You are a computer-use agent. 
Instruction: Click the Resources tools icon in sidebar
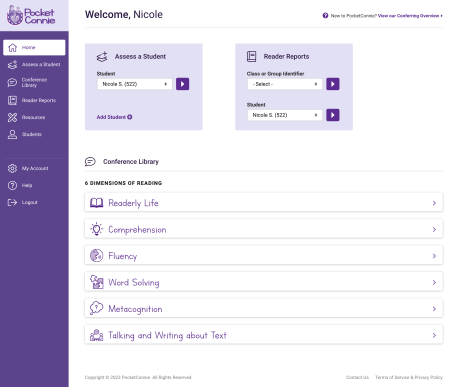(x=12, y=117)
